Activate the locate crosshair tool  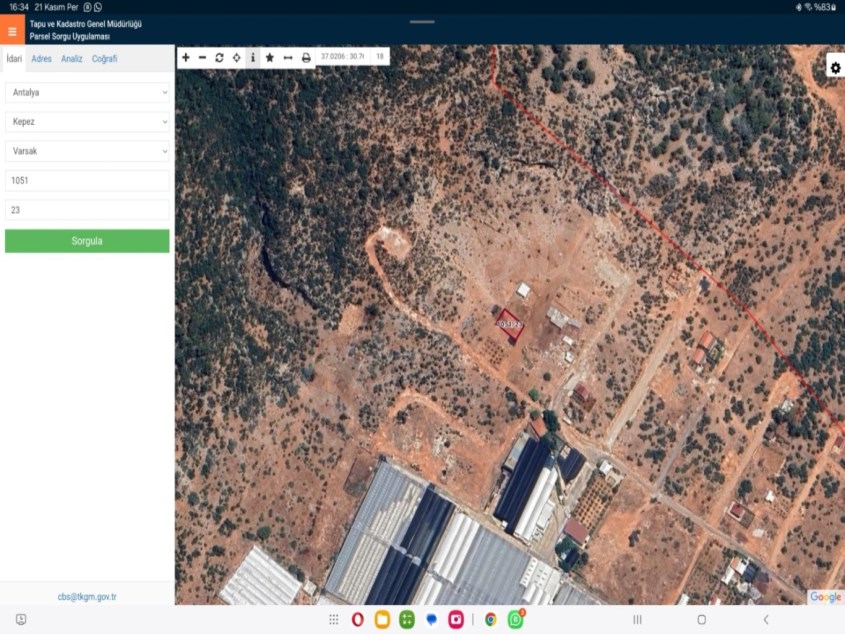[x=236, y=58]
